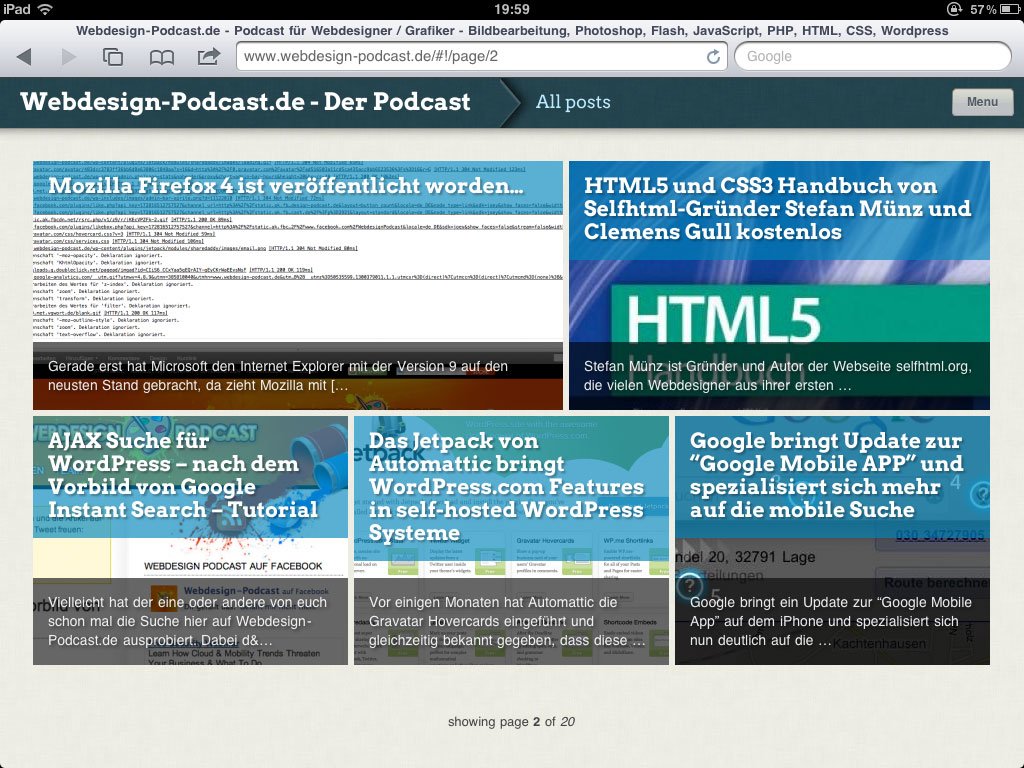Open the HTML5 und CSS3 Handbuch post
The width and height of the screenshot is (1024, 768).
[x=777, y=208]
